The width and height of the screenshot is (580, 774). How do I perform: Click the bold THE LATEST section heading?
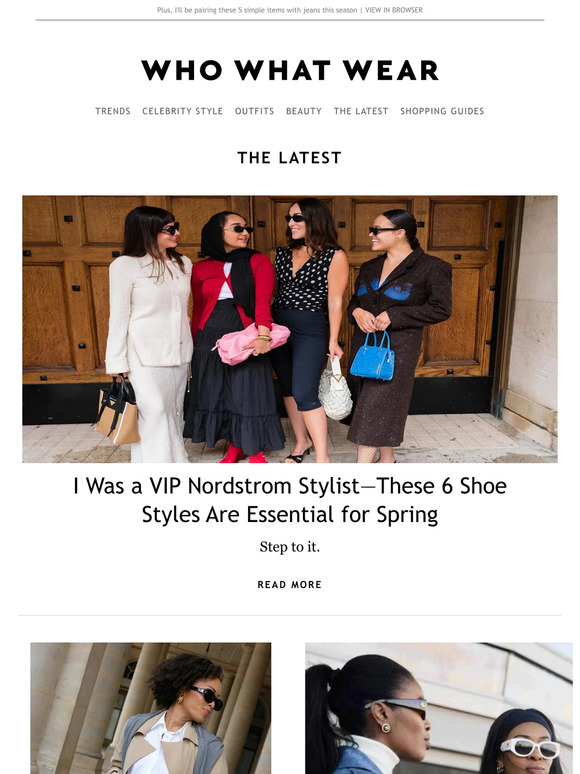290,157
